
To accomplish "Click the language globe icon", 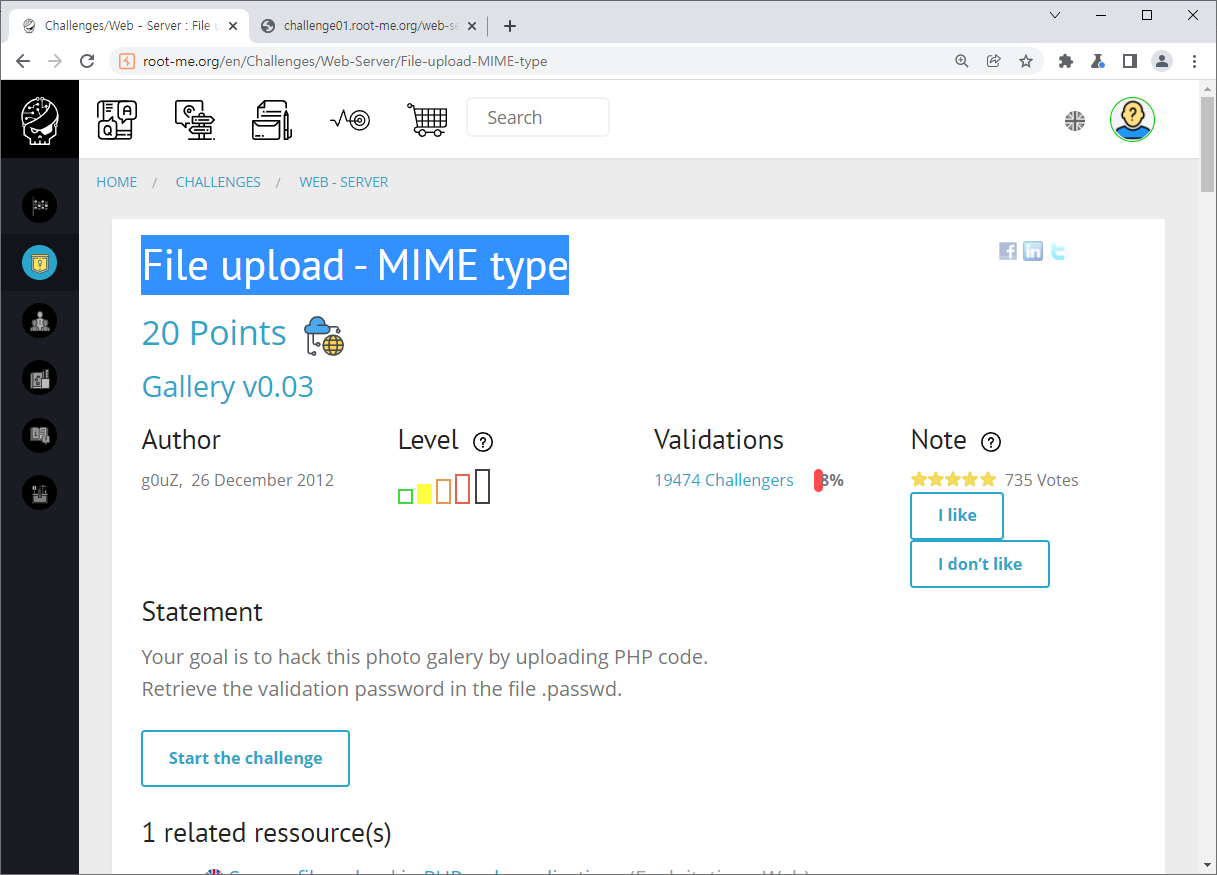I will [x=1075, y=121].
